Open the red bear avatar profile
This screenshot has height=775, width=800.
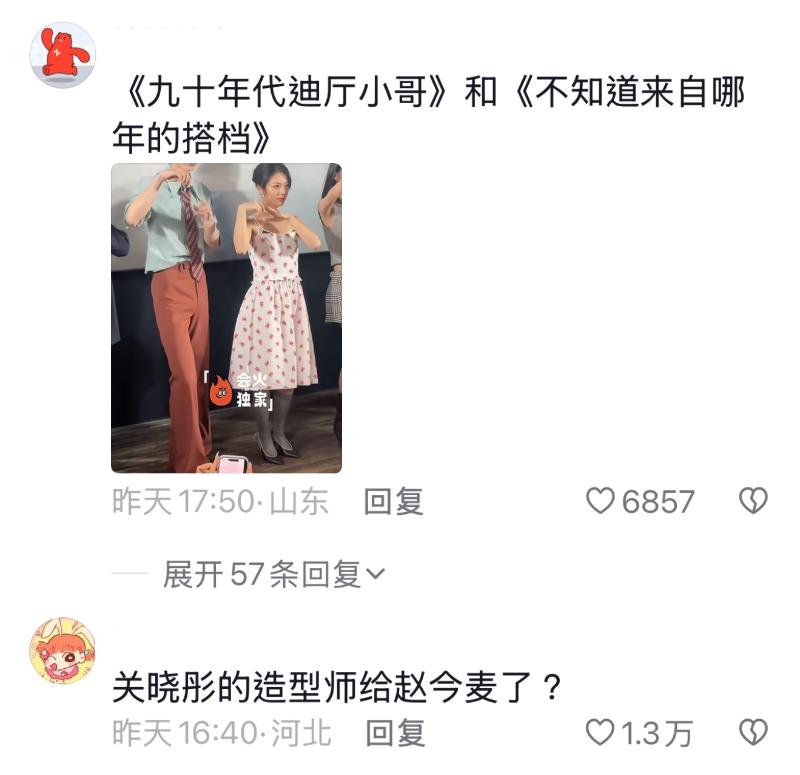tap(62, 55)
